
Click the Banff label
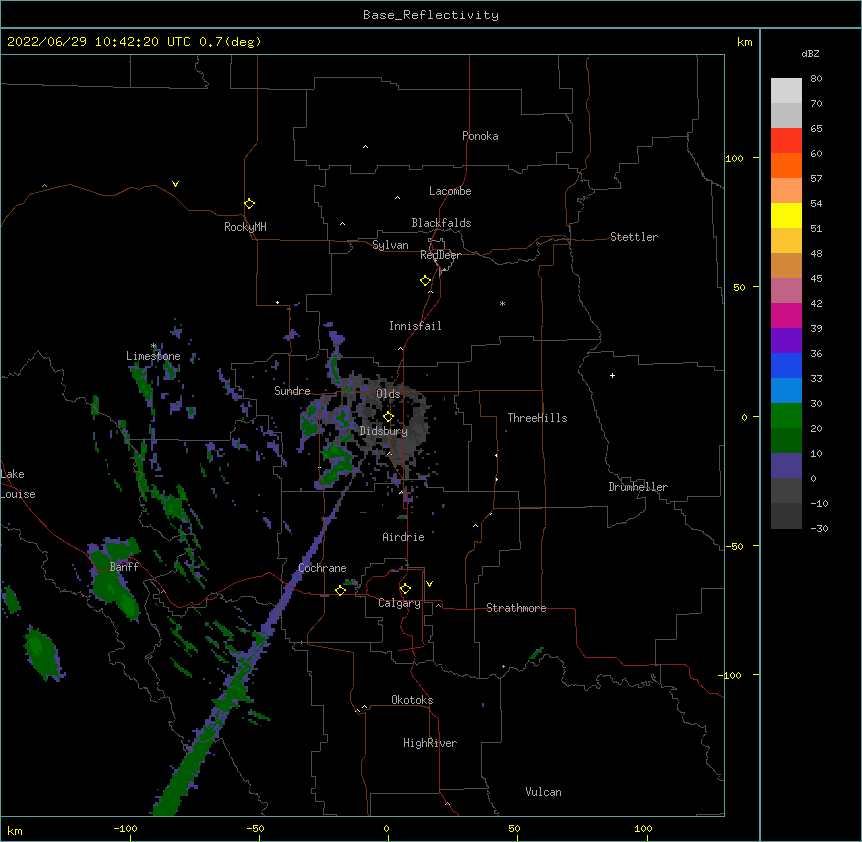coord(124,567)
